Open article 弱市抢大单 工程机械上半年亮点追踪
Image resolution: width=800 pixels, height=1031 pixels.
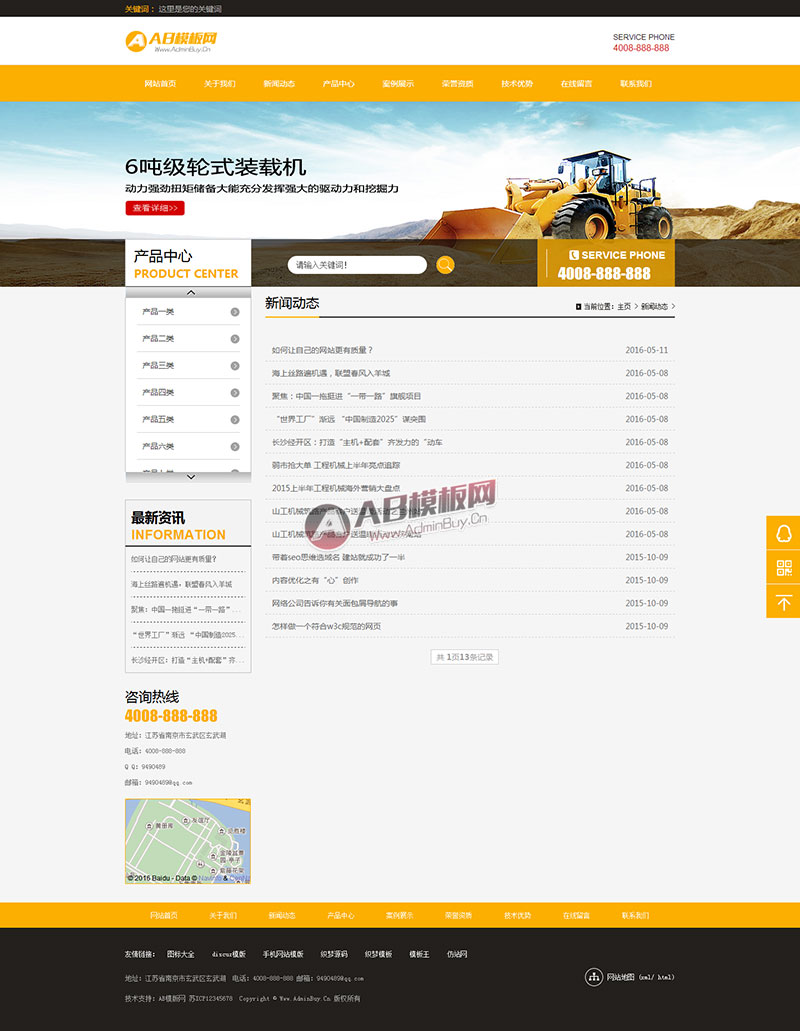point(336,465)
